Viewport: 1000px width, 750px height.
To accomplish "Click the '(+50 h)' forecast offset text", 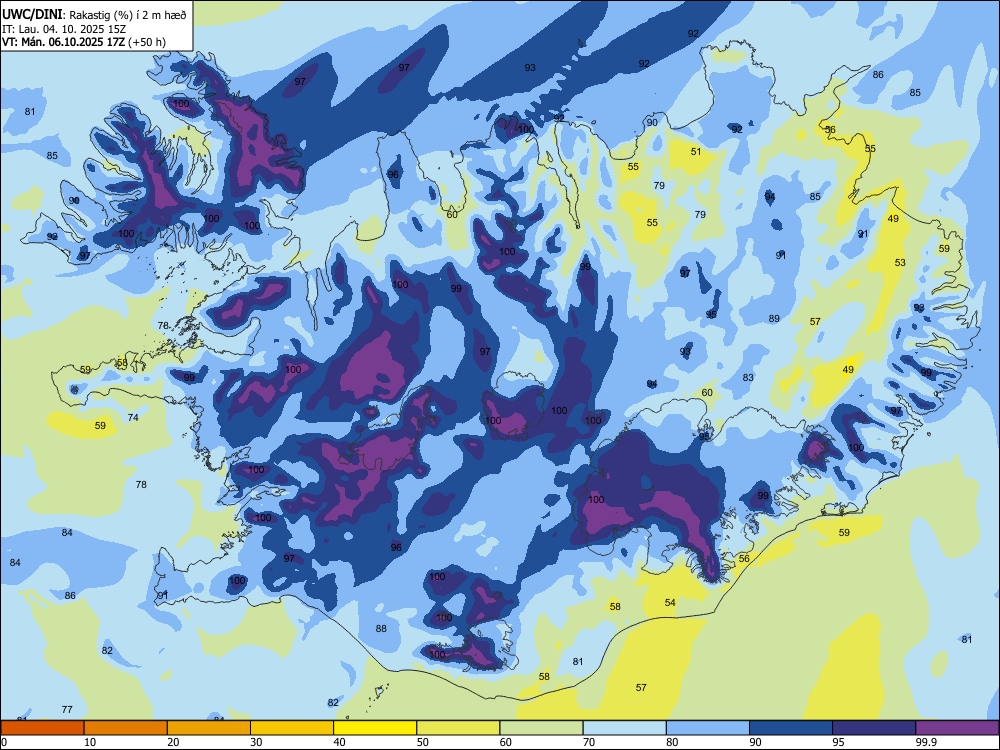I will coord(147,42).
